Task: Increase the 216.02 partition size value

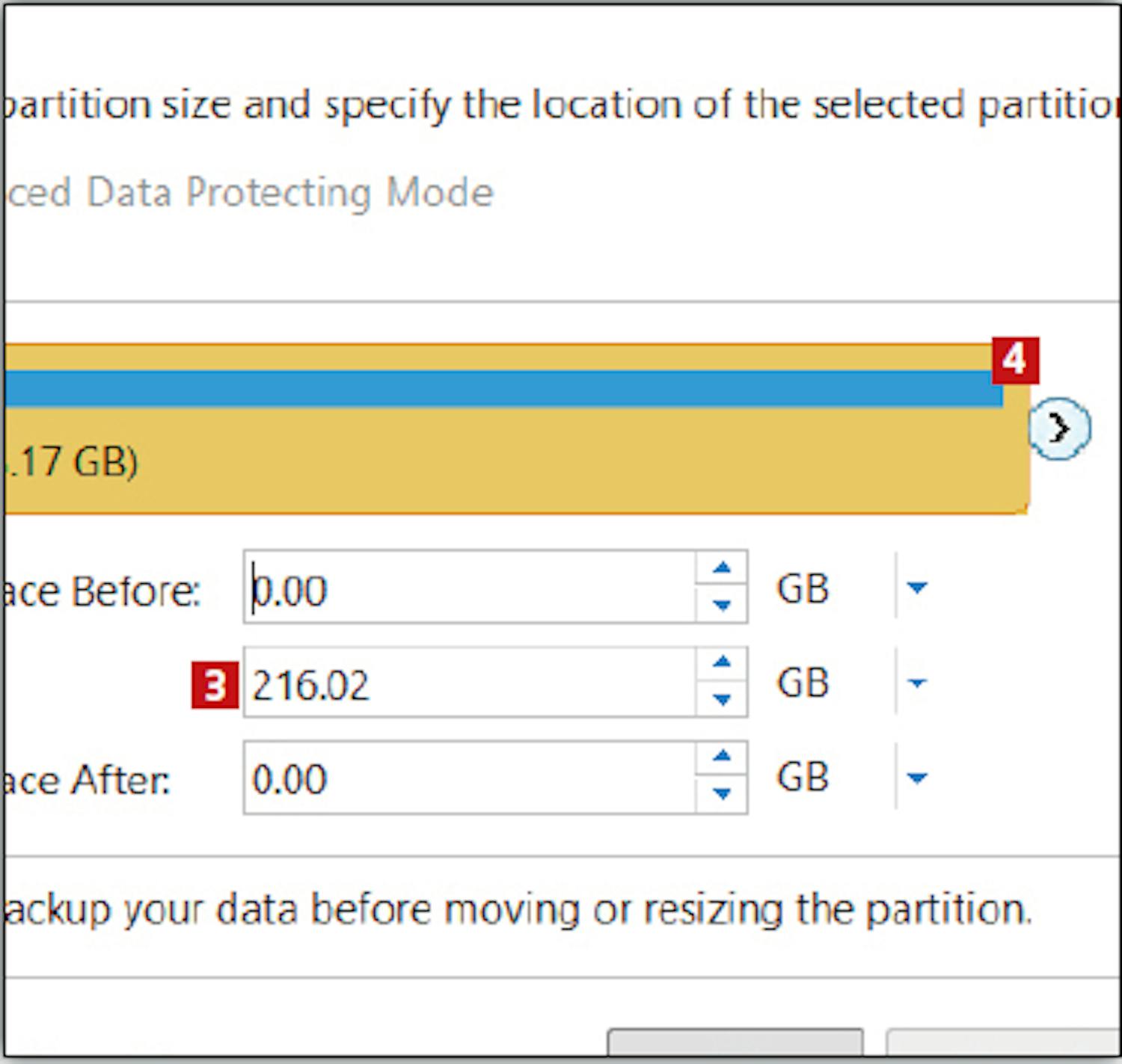Action: 722,662
